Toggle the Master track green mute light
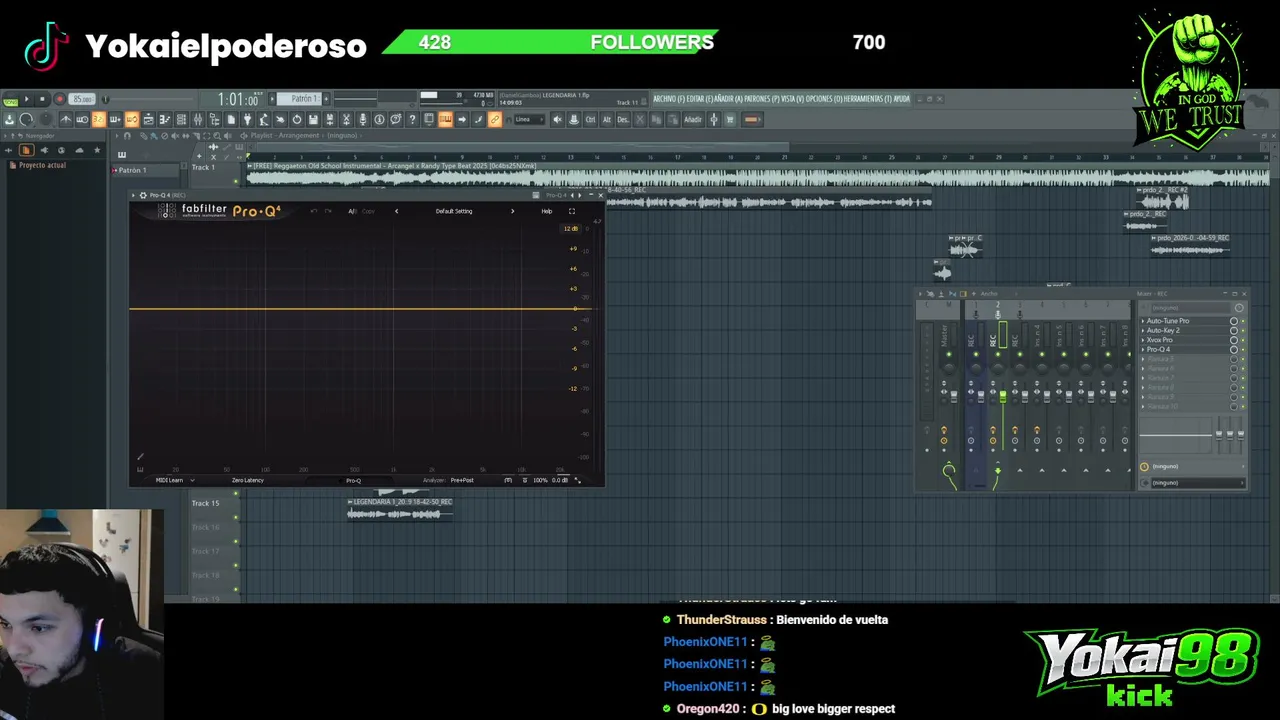The width and height of the screenshot is (1280, 720). 947,354
